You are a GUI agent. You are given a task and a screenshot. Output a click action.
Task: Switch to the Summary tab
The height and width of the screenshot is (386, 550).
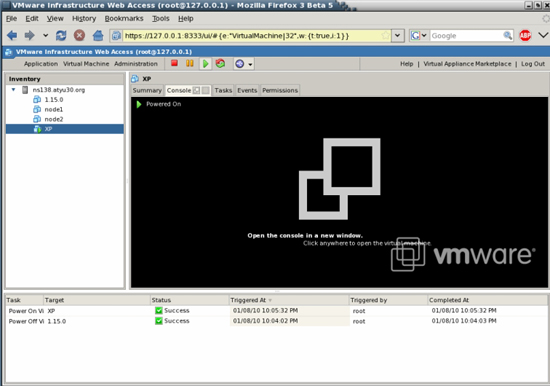[147, 91]
